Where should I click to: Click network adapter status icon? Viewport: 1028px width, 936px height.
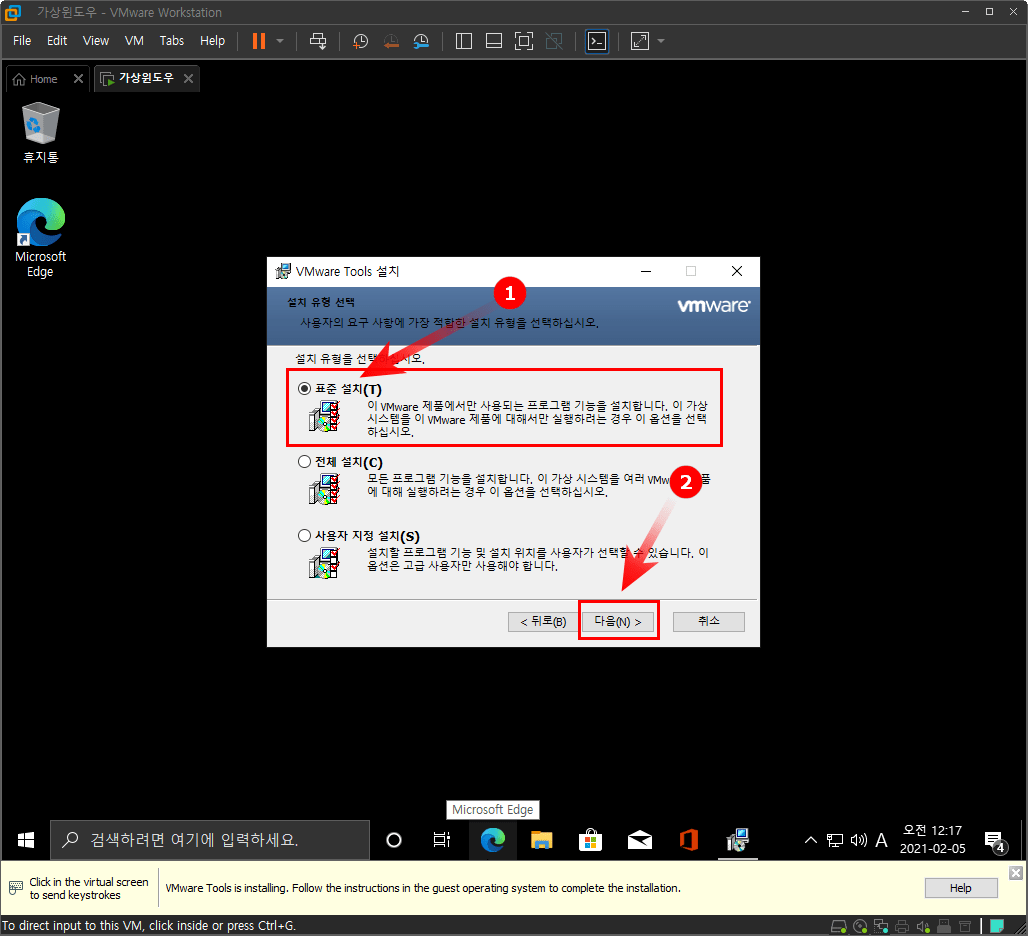coord(881,926)
